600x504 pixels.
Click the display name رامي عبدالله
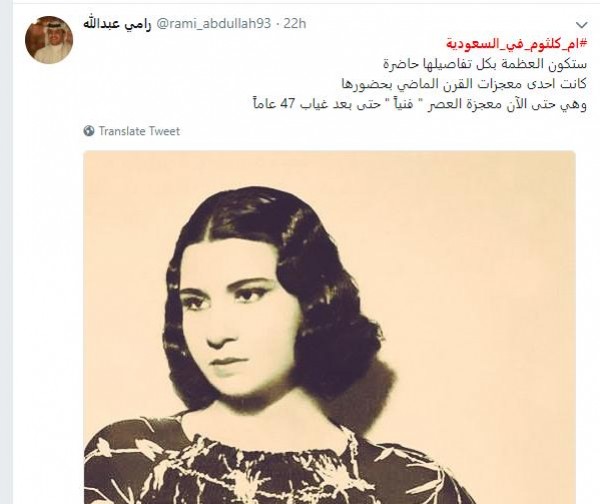(117, 24)
